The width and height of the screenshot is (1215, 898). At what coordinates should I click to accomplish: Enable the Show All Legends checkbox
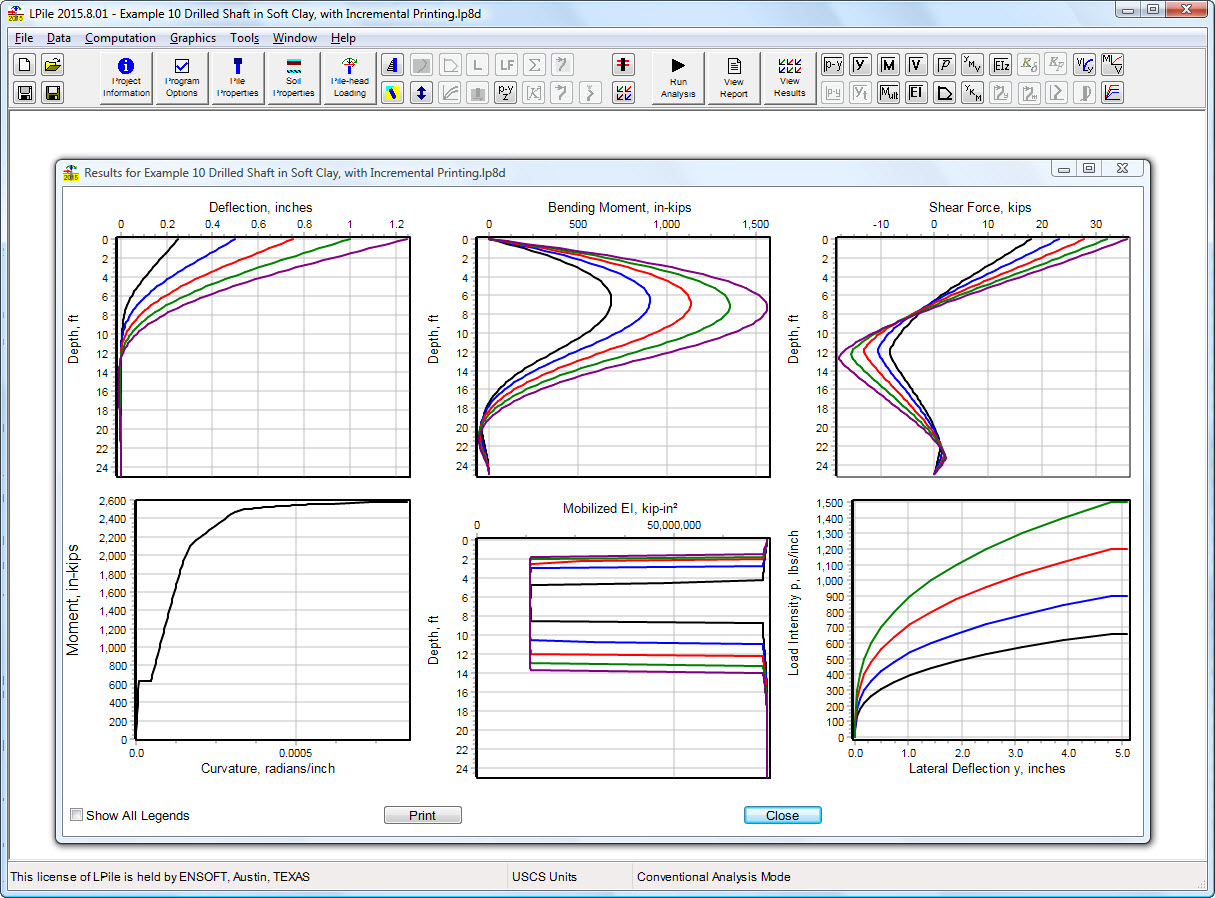(77, 815)
